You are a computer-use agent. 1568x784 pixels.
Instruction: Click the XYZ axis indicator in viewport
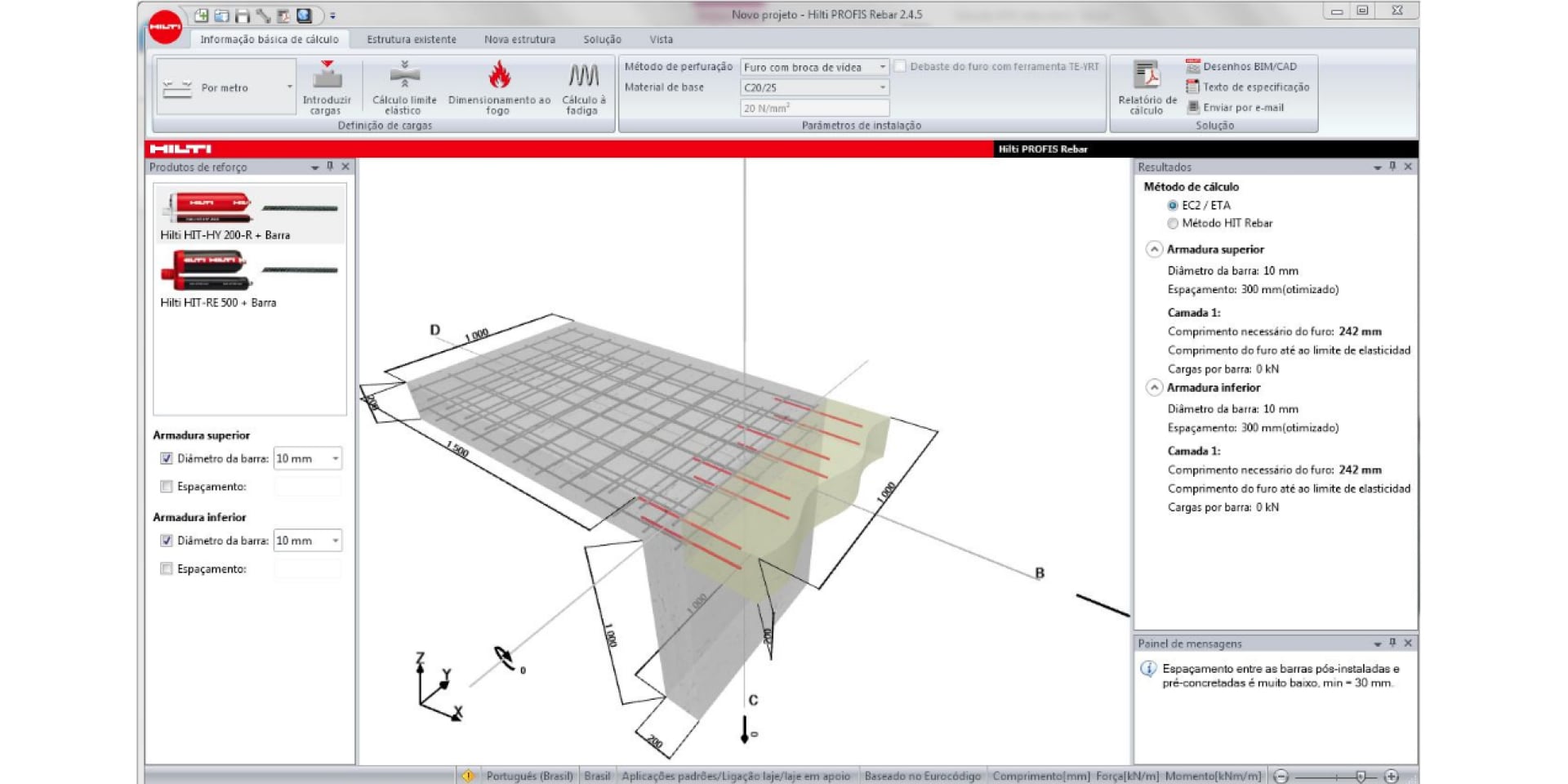439,687
